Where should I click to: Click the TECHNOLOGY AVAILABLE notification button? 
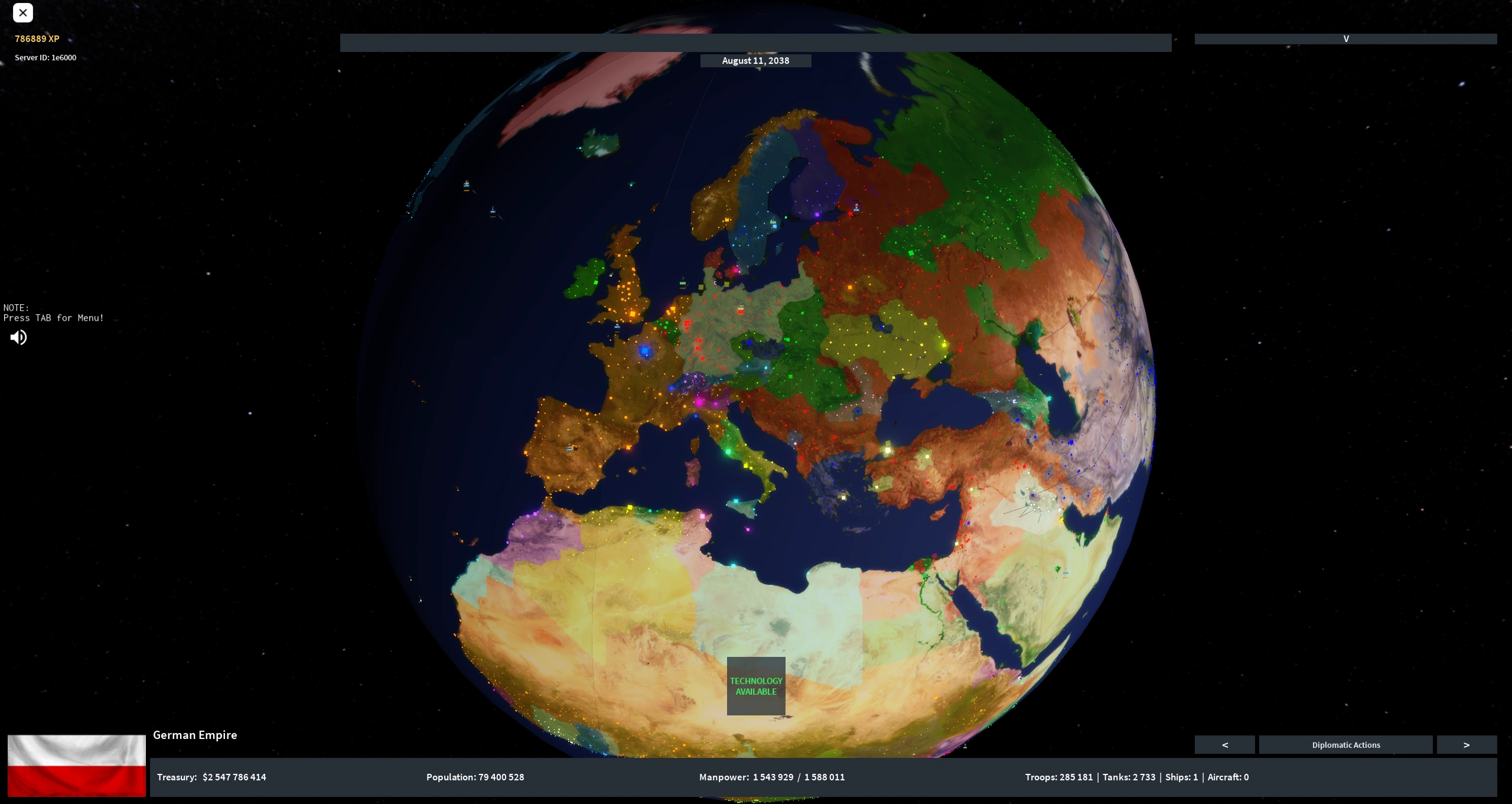point(756,686)
